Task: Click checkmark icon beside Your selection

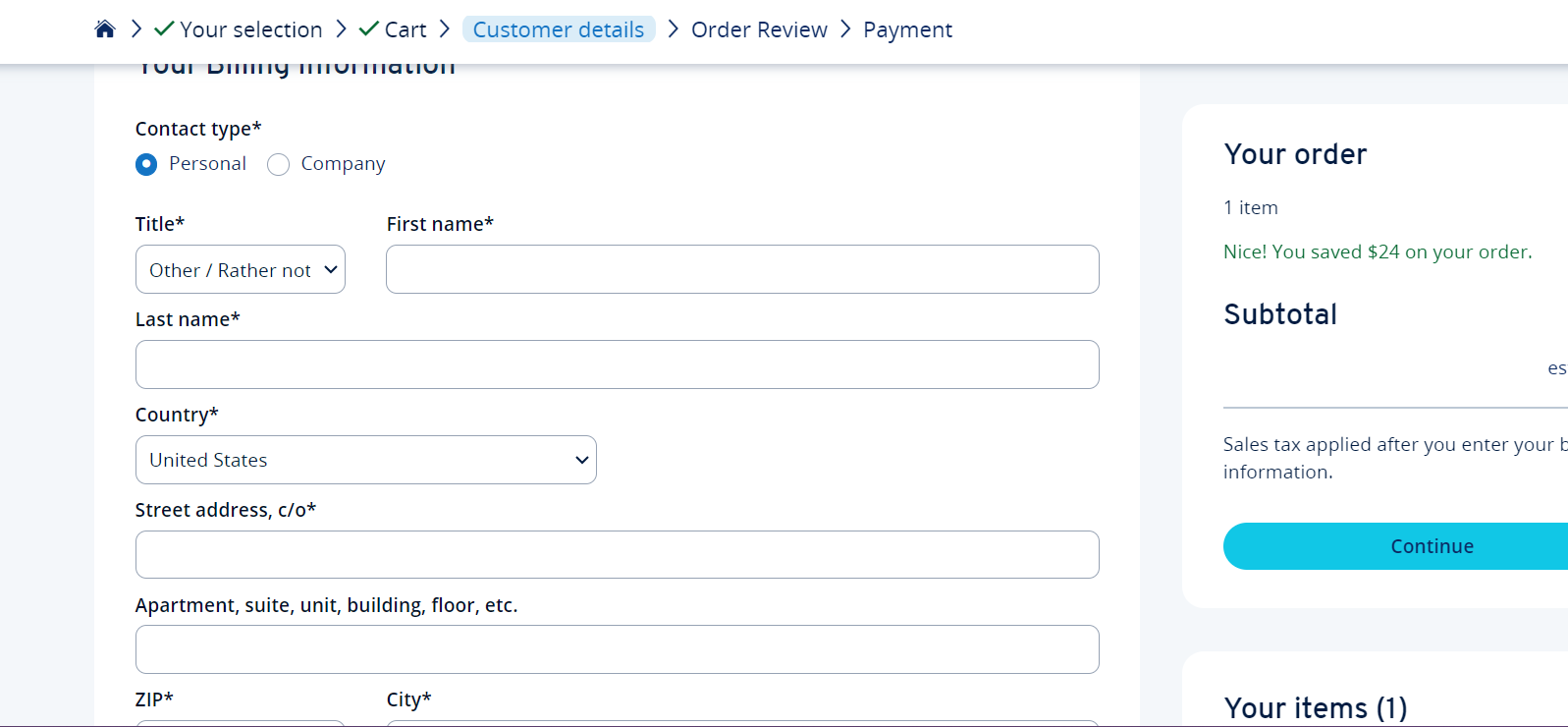Action: pos(164,28)
